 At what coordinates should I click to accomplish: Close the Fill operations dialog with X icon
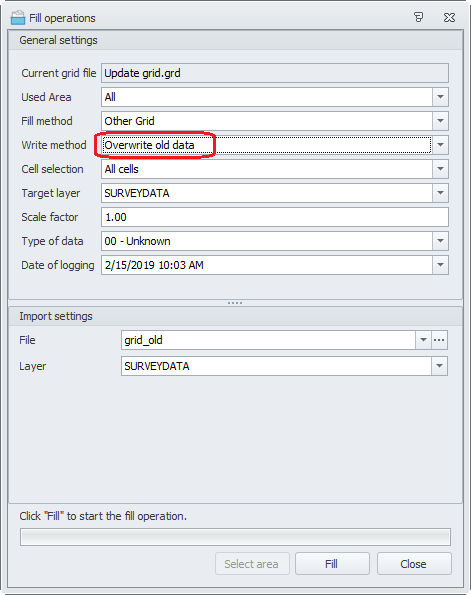click(449, 17)
